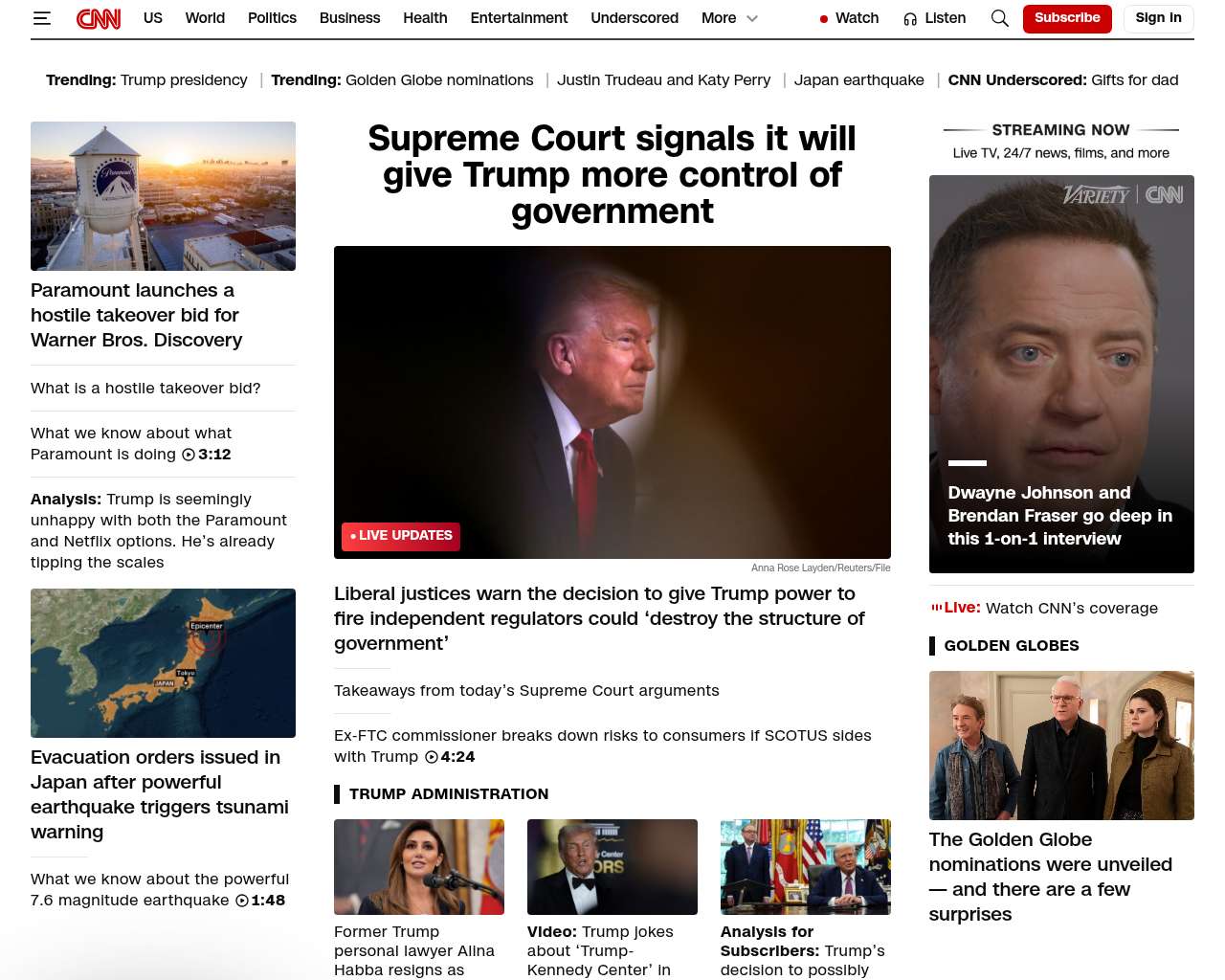1225x980 pixels.
Task: Open trending Golden Globe nominations link
Action: (439, 80)
